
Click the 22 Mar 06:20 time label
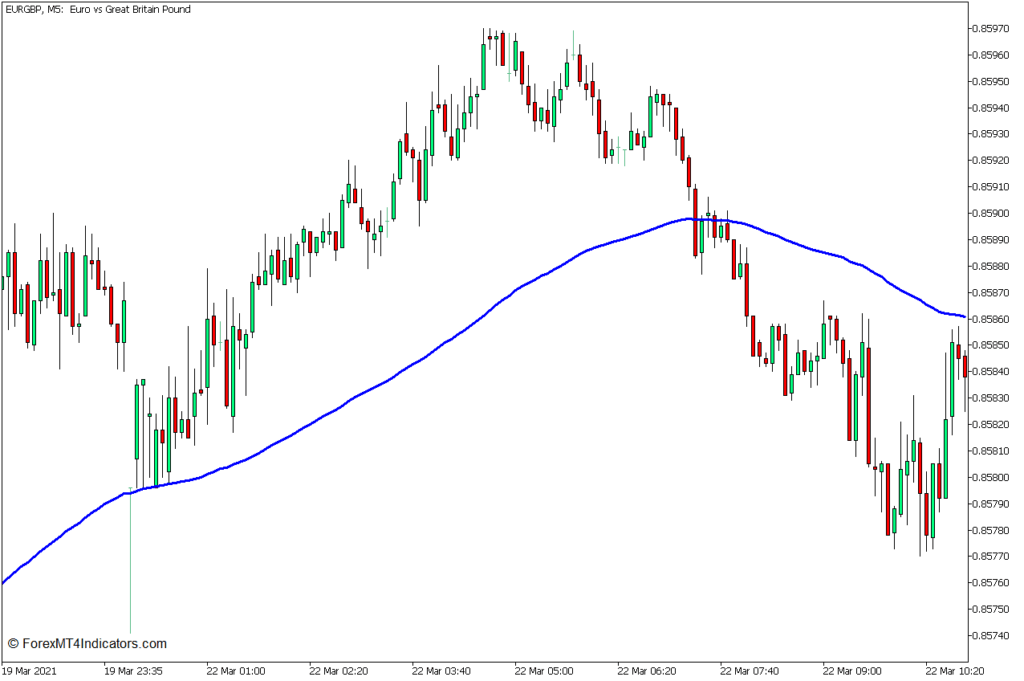point(648,670)
